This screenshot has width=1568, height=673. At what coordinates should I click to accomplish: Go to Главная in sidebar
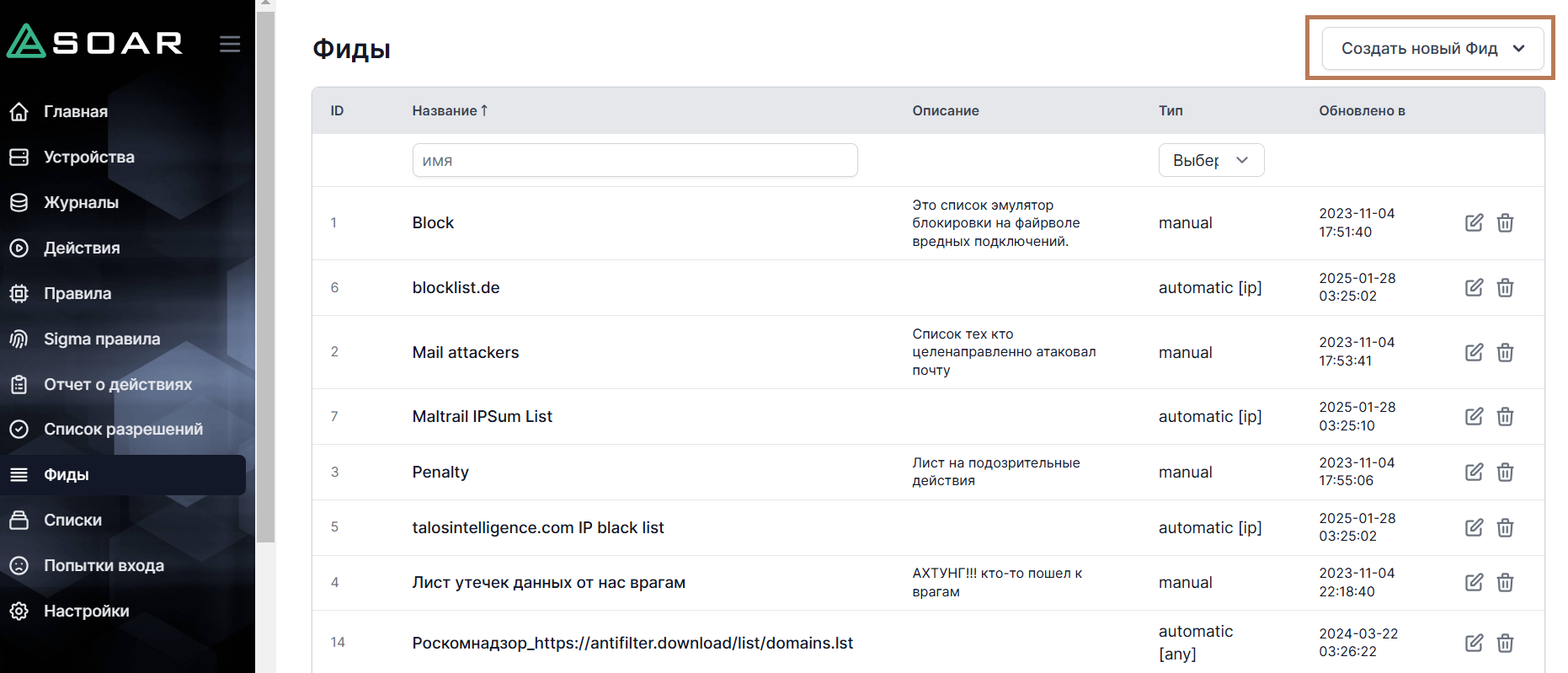(x=75, y=112)
